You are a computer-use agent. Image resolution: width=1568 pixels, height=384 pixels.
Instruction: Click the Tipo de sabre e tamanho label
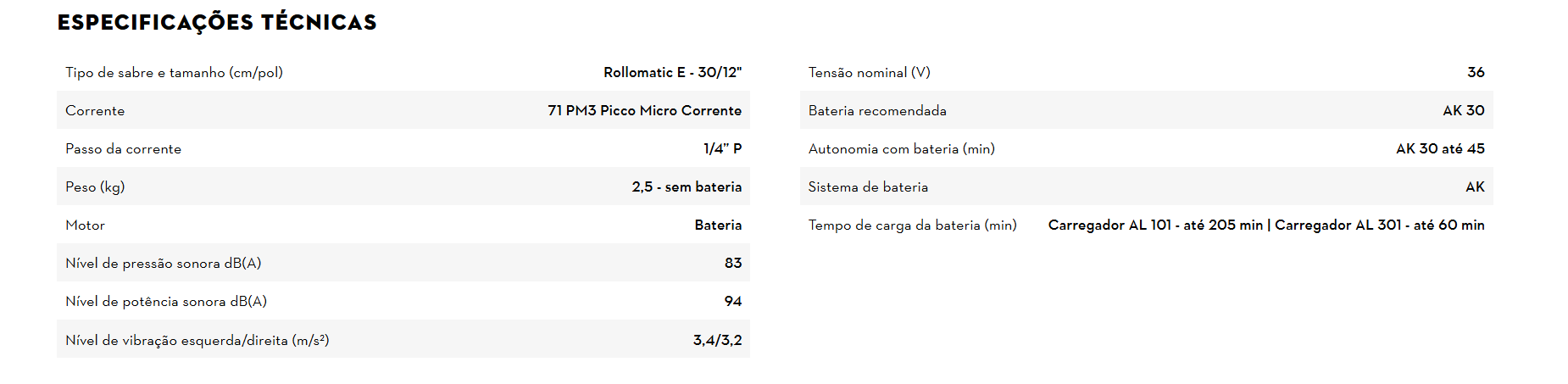[x=174, y=73]
